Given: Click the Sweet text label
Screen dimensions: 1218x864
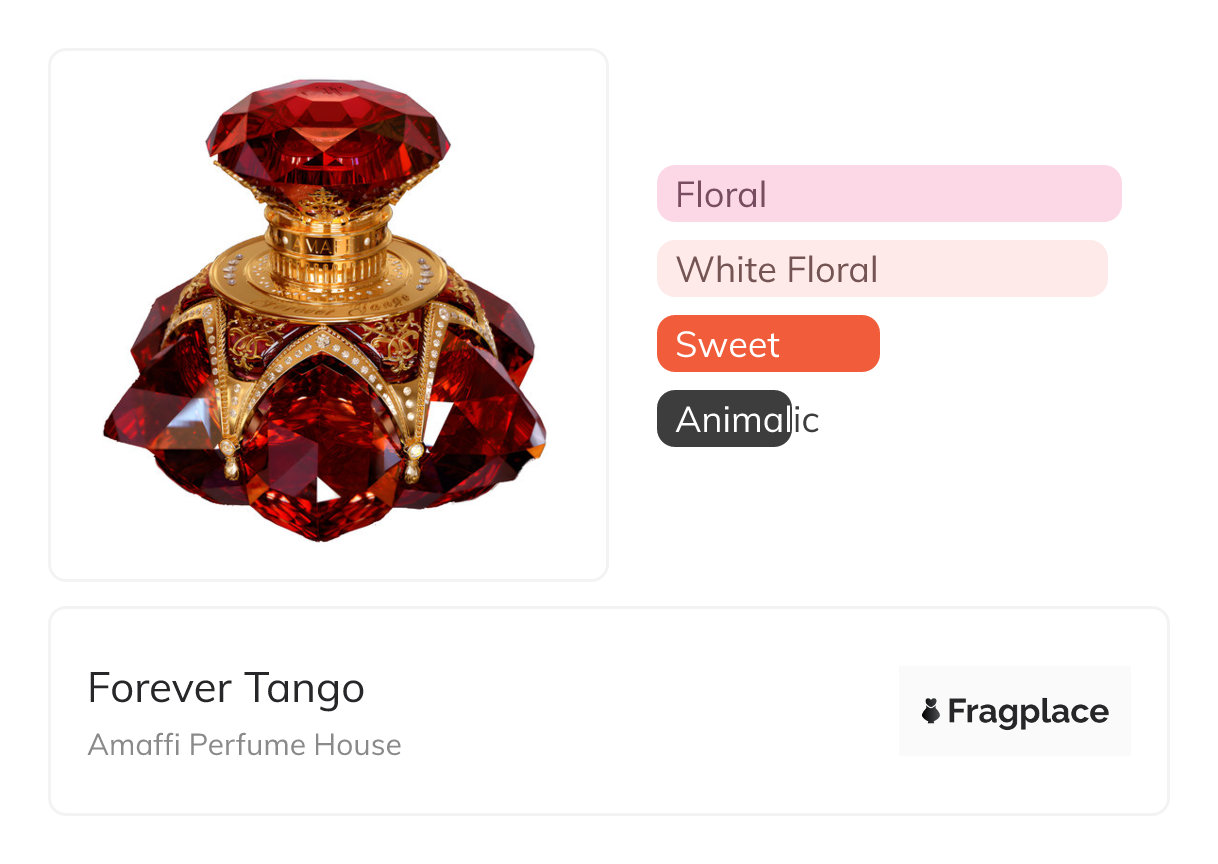Looking at the screenshot, I should tap(727, 344).
